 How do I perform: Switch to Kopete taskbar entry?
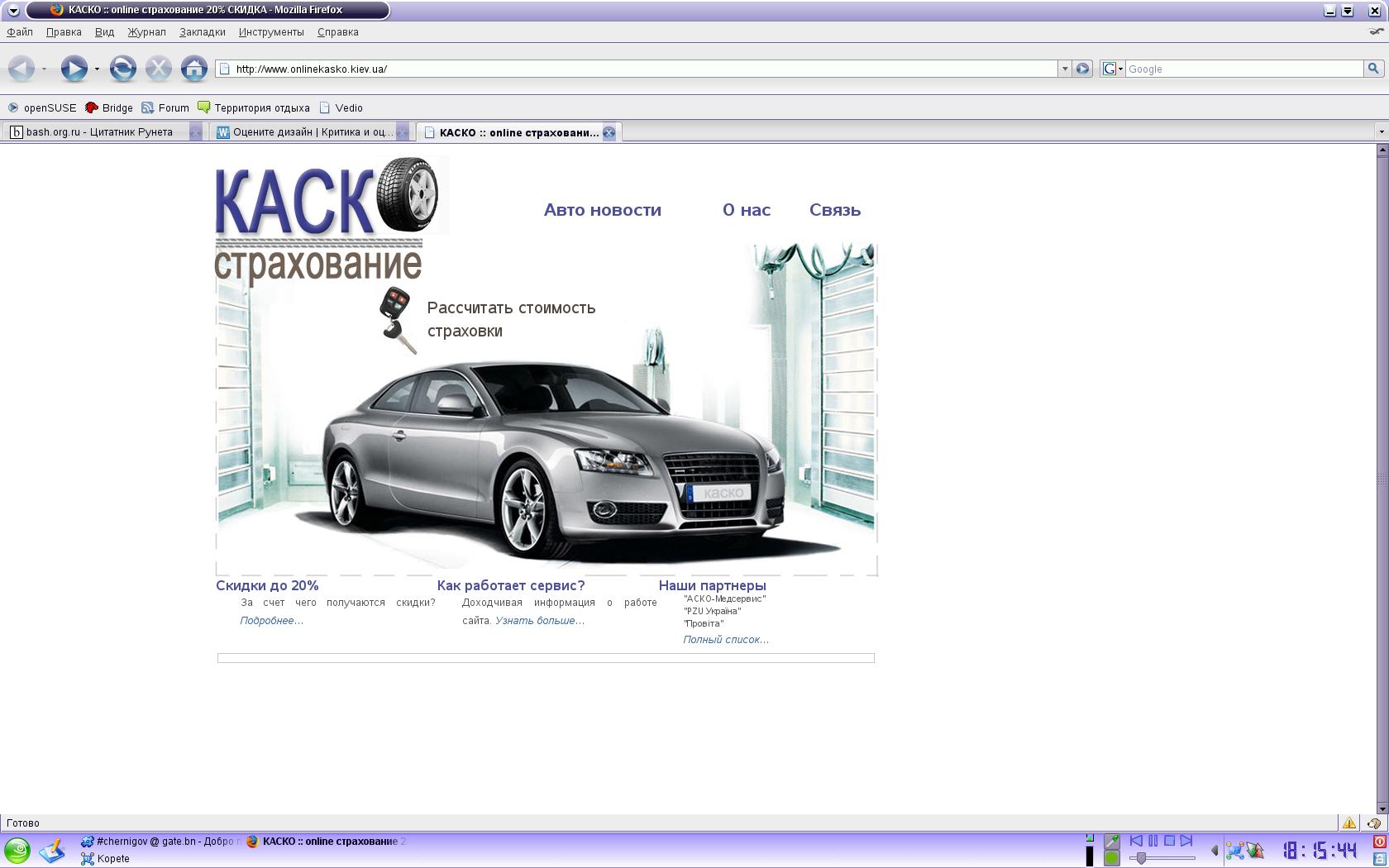[x=105, y=859]
